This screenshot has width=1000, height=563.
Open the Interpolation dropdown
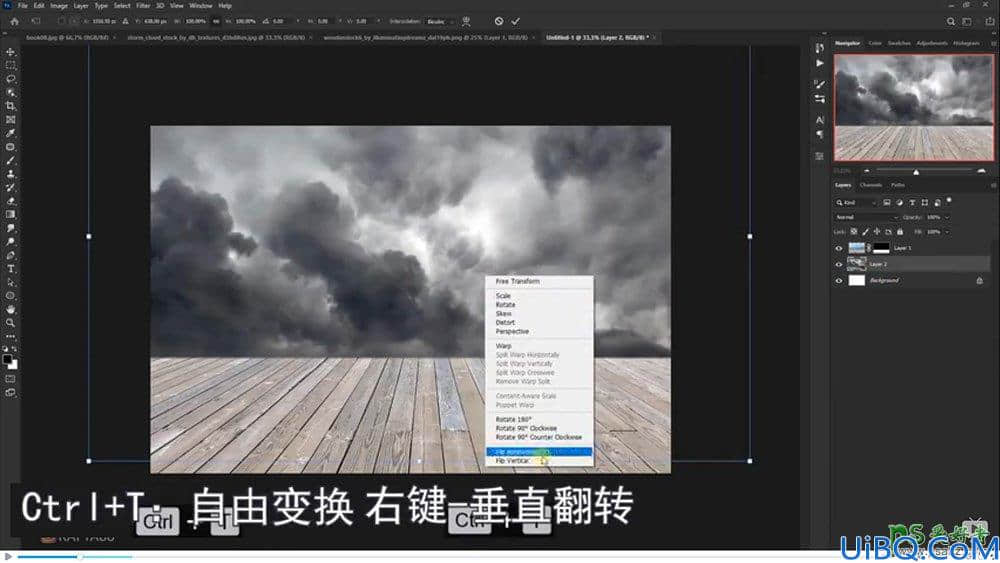click(x=439, y=21)
